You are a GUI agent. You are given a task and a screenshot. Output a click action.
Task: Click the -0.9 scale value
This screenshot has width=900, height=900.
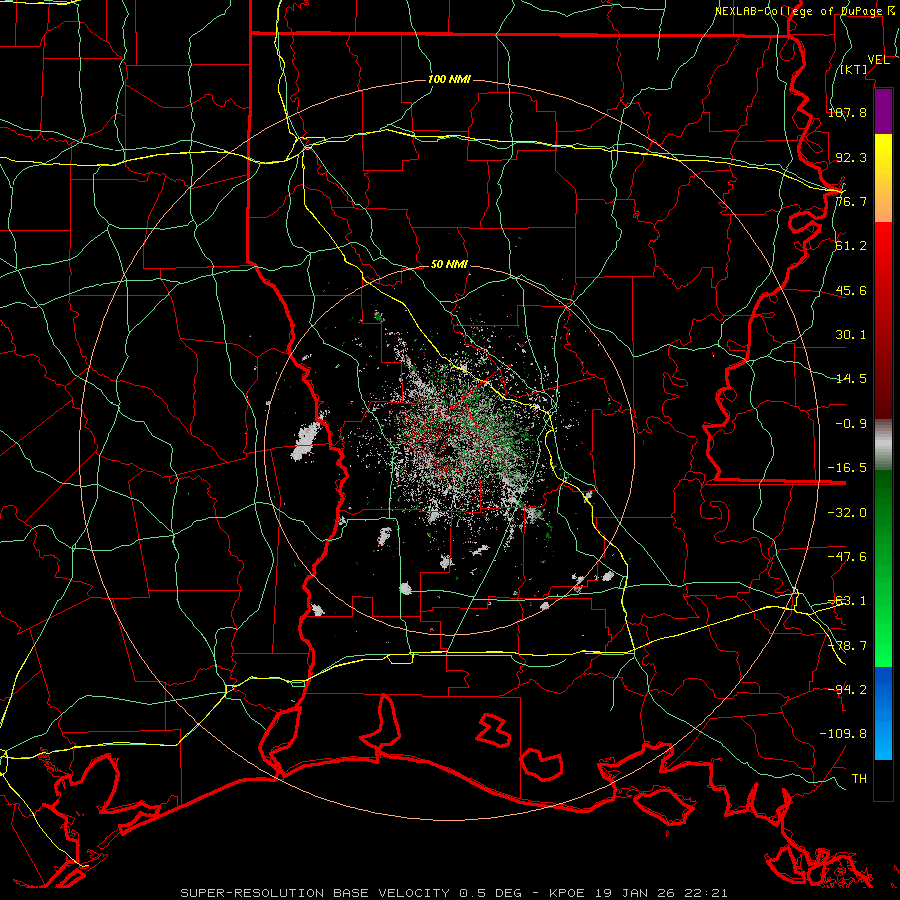pos(851,424)
